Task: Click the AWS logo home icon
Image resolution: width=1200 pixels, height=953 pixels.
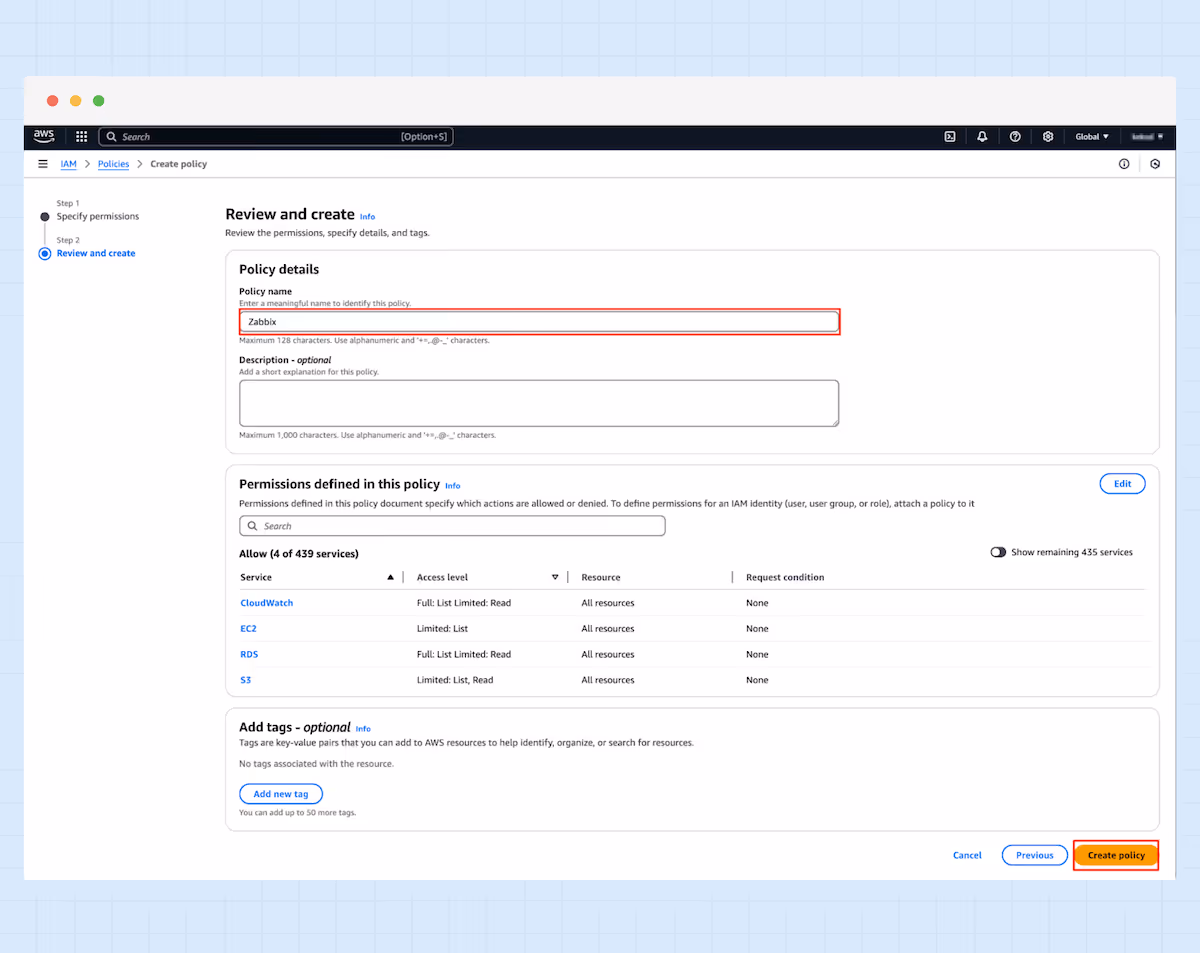Action: click(44, 136)
